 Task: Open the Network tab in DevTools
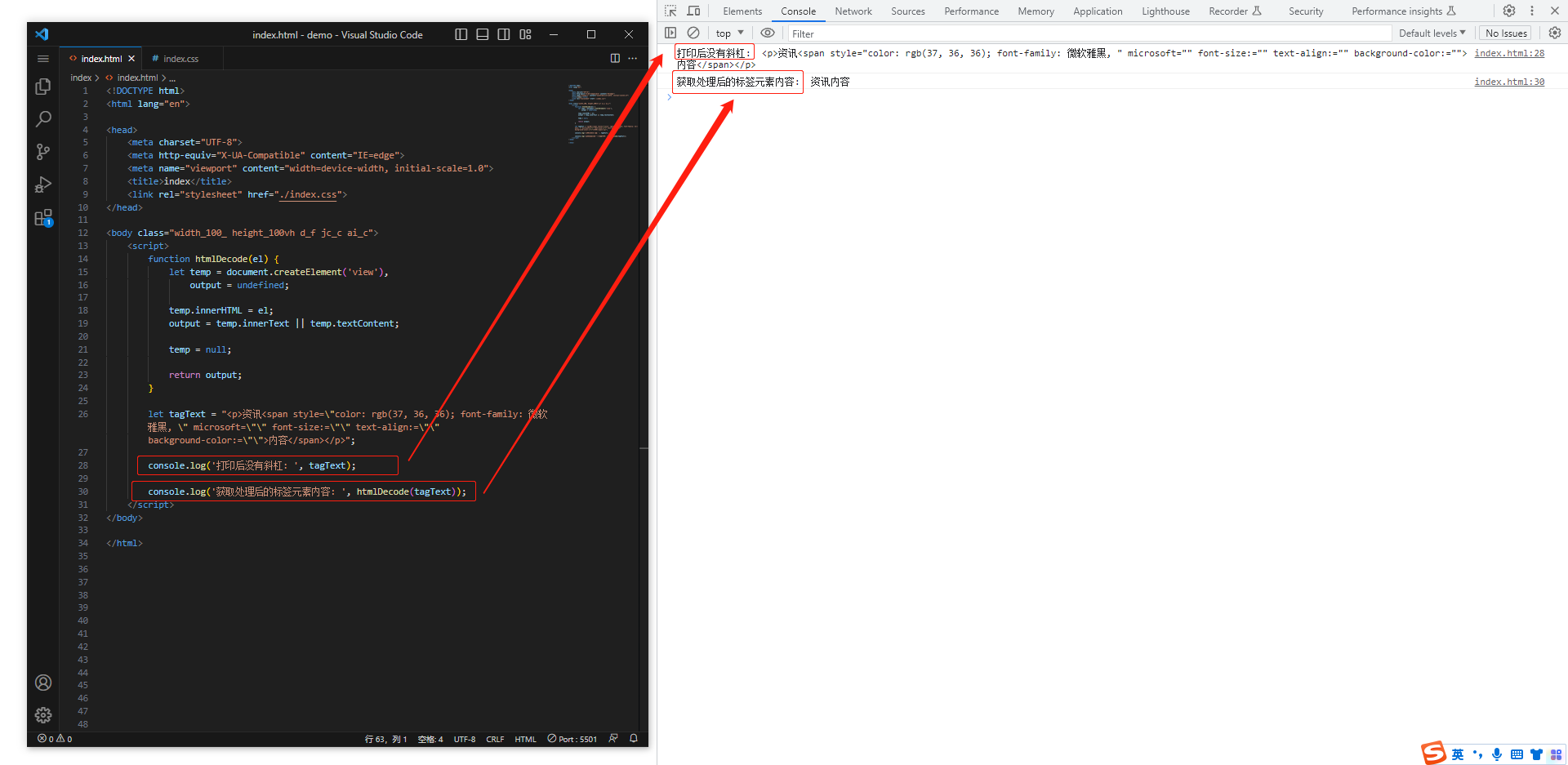853,11
